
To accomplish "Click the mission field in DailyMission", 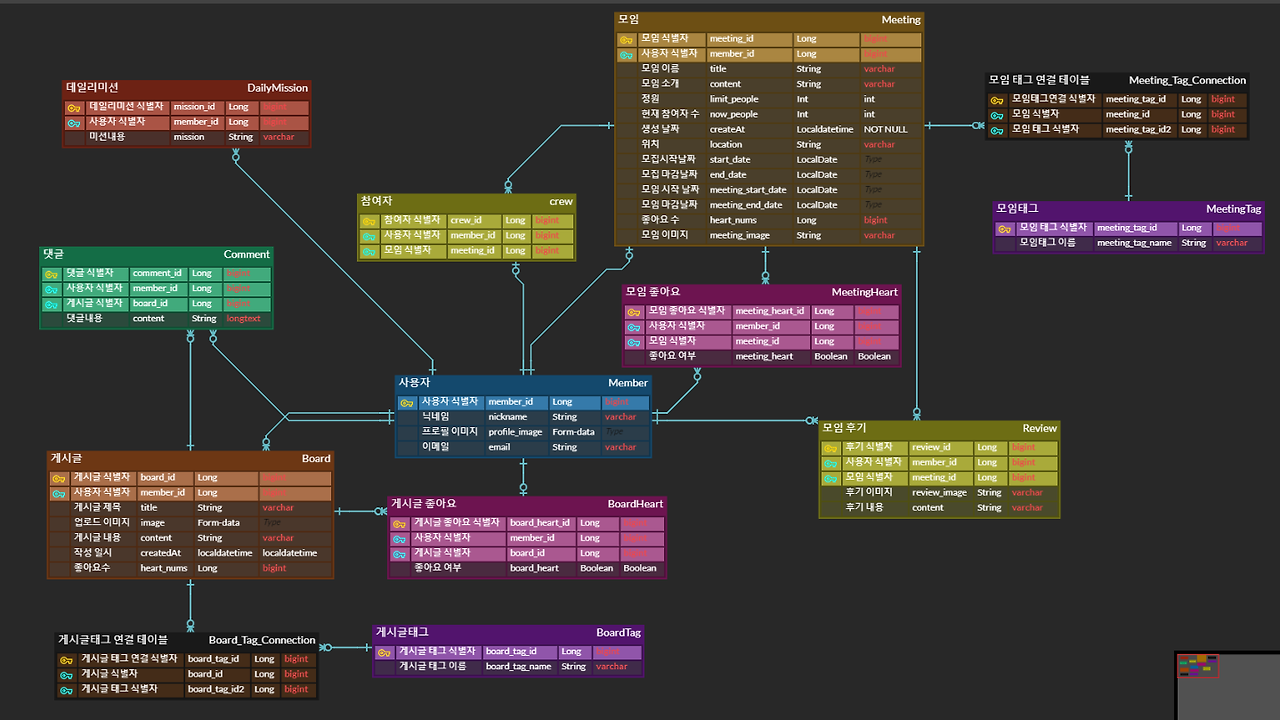I will point(188,137).
